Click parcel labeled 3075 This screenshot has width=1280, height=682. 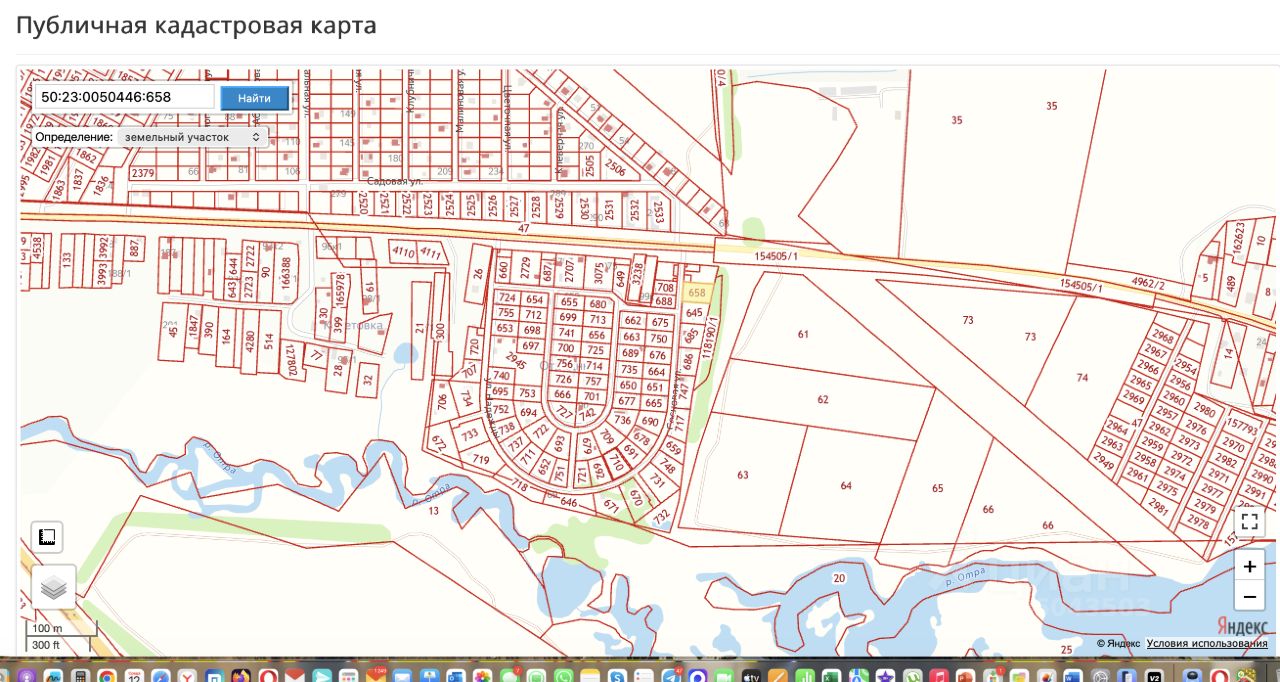[x=599, y=271]
